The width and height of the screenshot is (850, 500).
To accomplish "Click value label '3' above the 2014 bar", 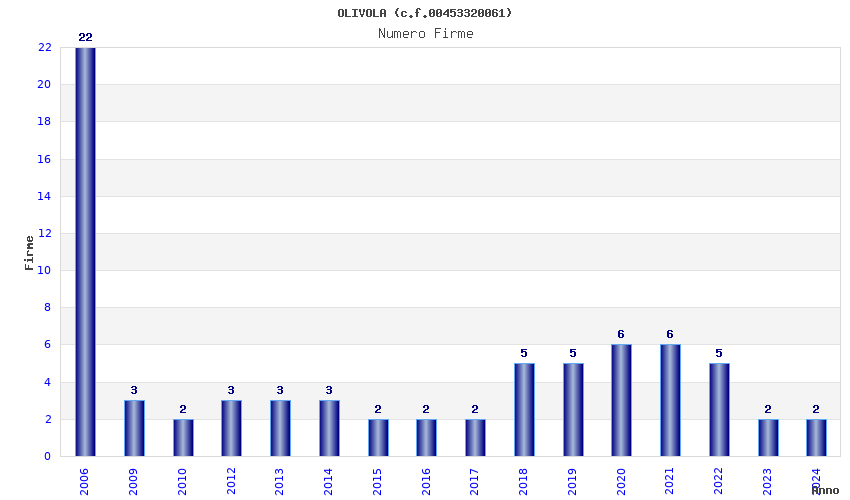I will pos(329,390).
